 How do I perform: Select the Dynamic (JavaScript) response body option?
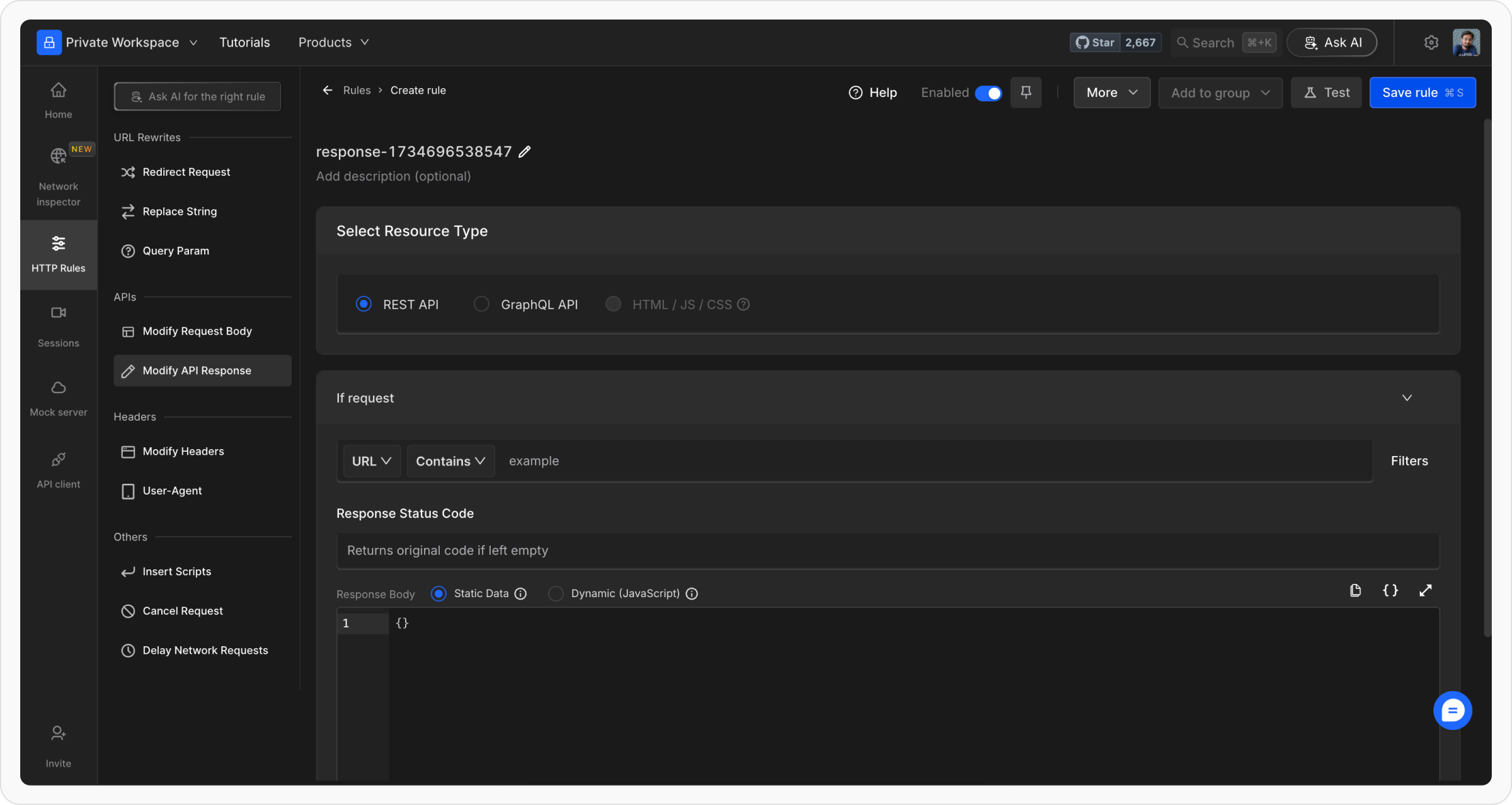point(556,593)
